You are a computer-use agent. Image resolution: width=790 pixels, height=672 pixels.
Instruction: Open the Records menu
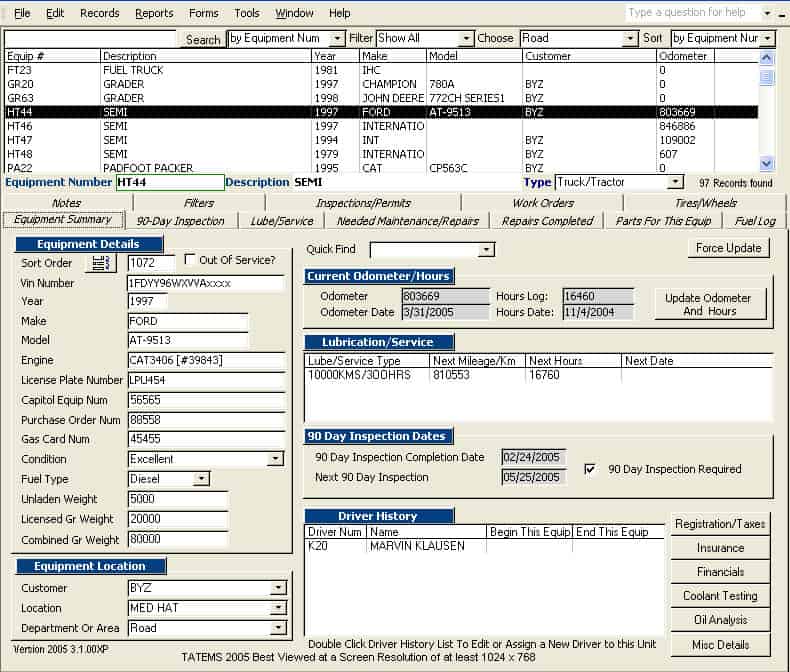(x=100, y=13)
